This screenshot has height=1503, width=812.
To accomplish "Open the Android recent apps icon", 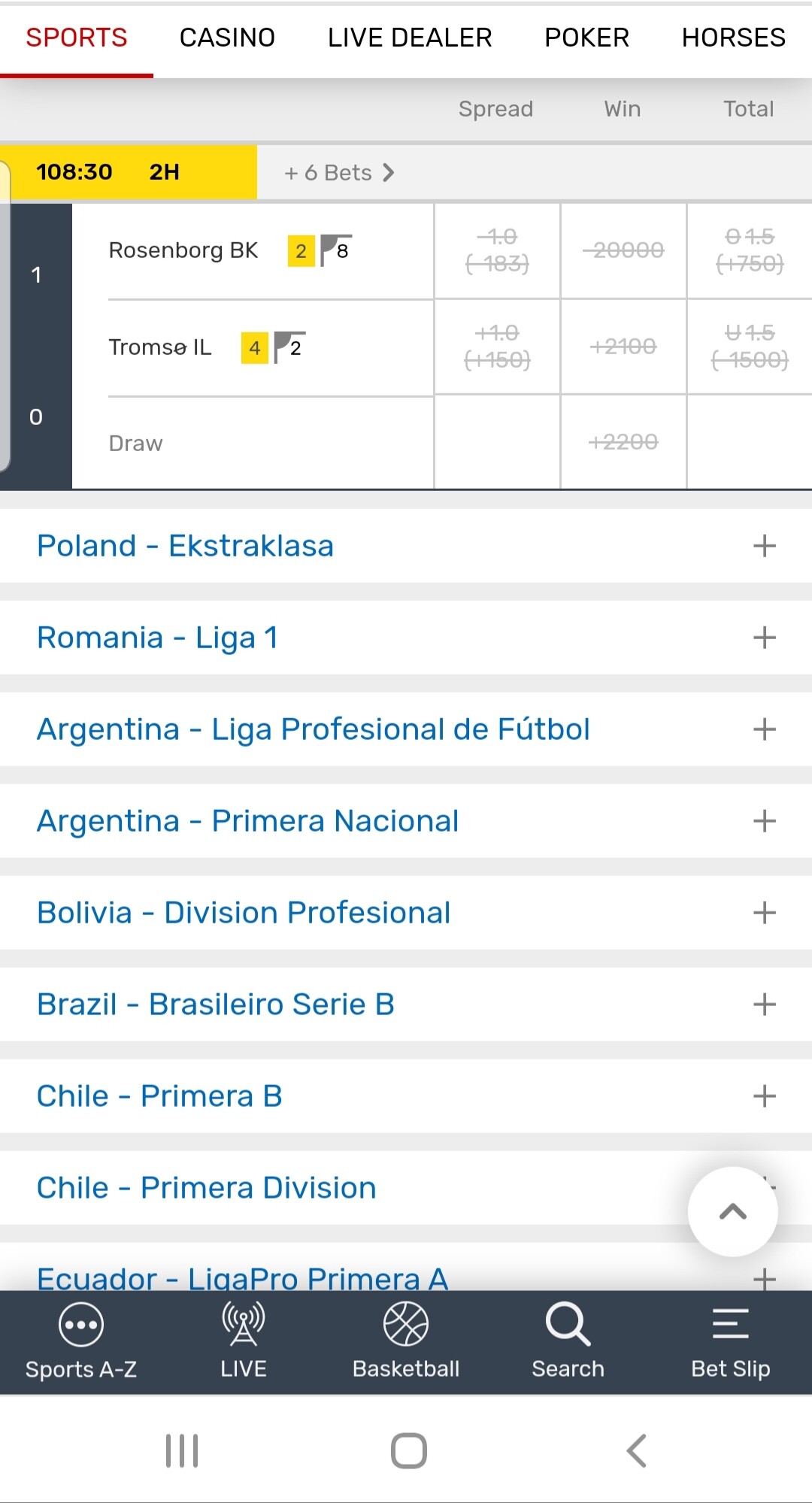I will coord(182,1450).
